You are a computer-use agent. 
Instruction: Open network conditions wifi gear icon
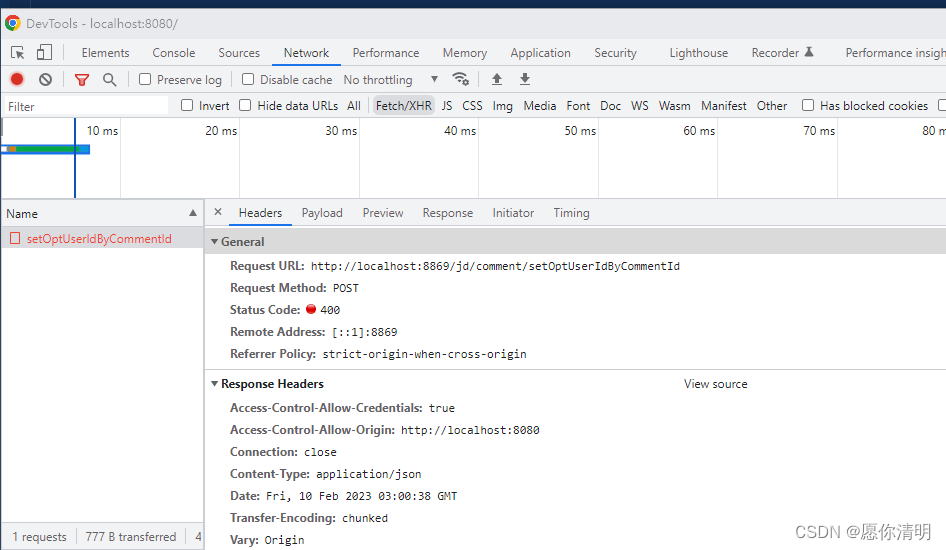pyautogui.click(x=460, y=79)
